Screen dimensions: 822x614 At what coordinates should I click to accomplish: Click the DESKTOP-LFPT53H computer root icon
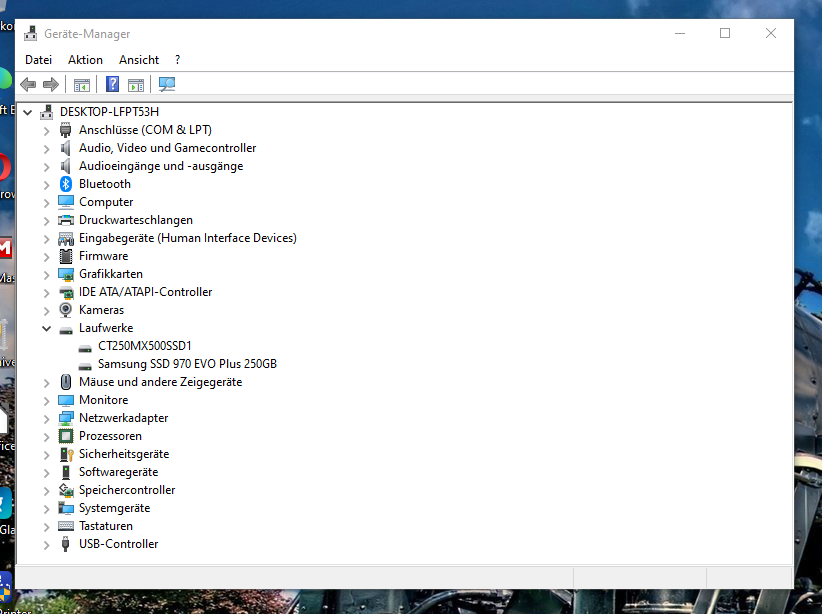coord(47,112)
